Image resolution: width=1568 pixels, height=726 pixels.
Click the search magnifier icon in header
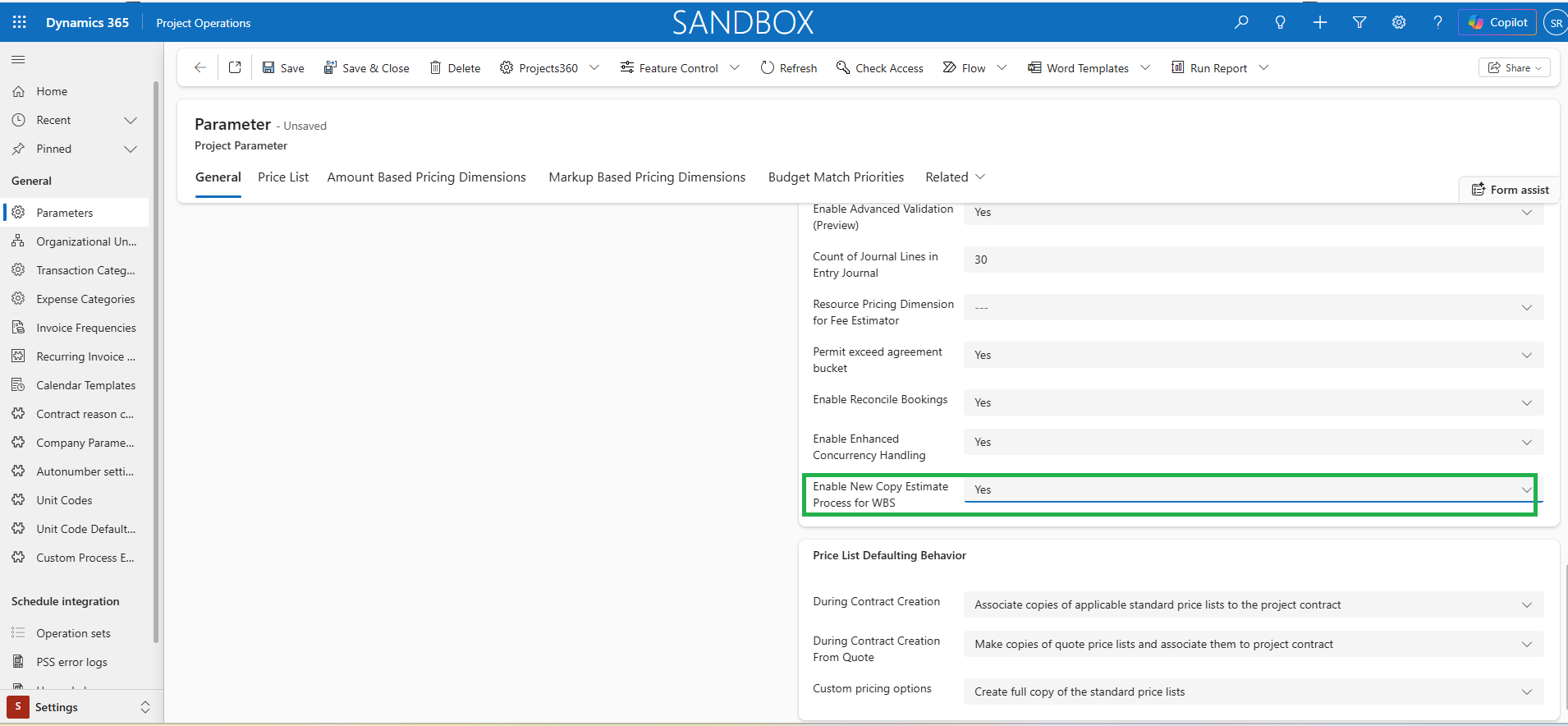click(x=1241, y=22)
